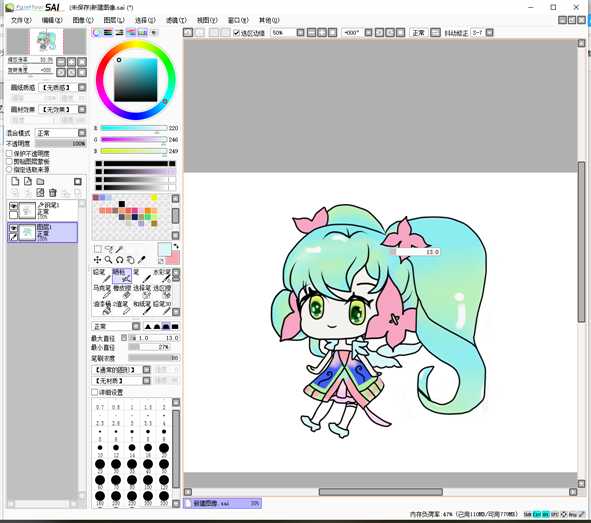The width and height of the screenshot is (591, 523).
Task: Click navigator zoom out button
Action: pyautogui.click(x=61, y=61)
